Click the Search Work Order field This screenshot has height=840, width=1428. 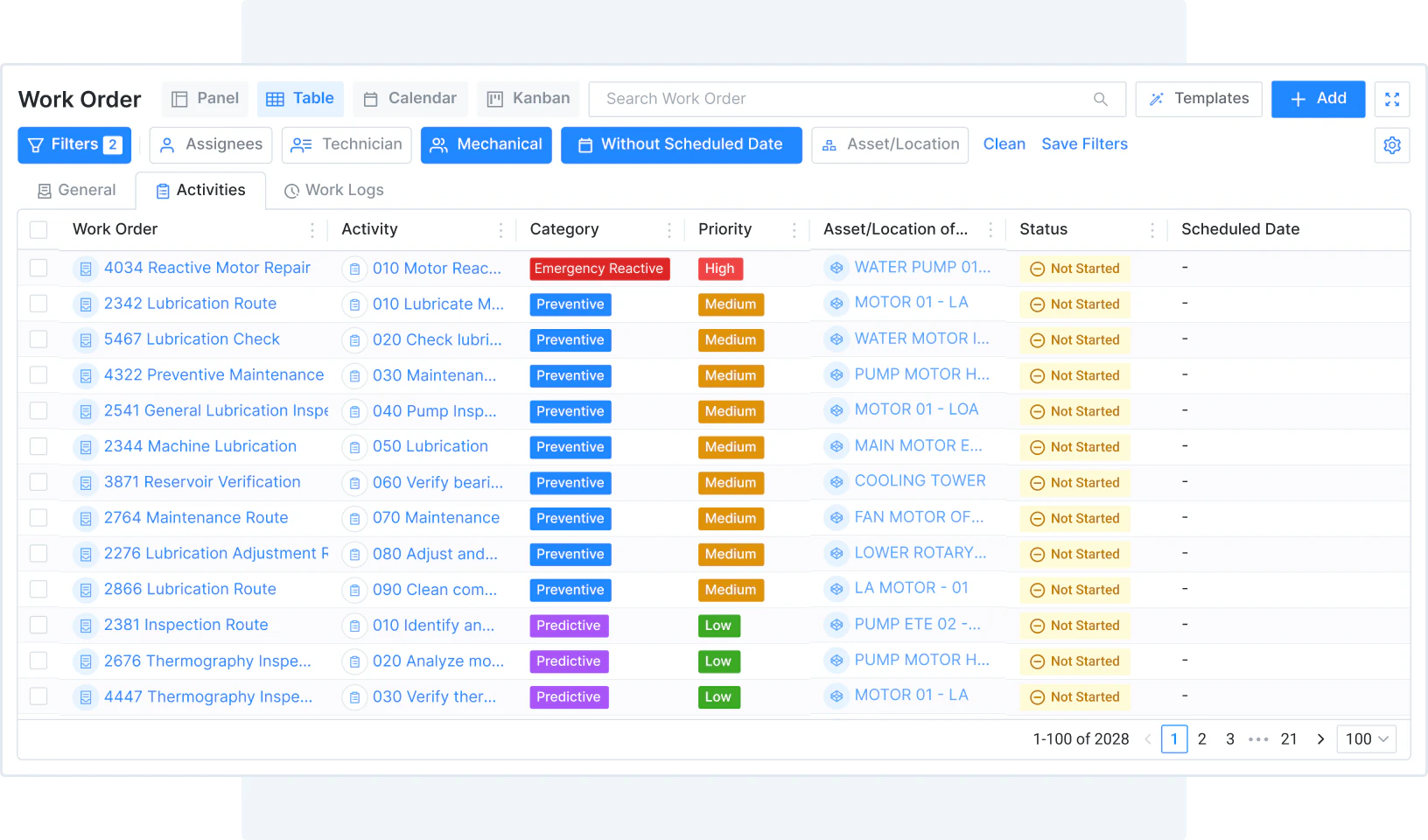pyautogui.click(x=840, y=100)
